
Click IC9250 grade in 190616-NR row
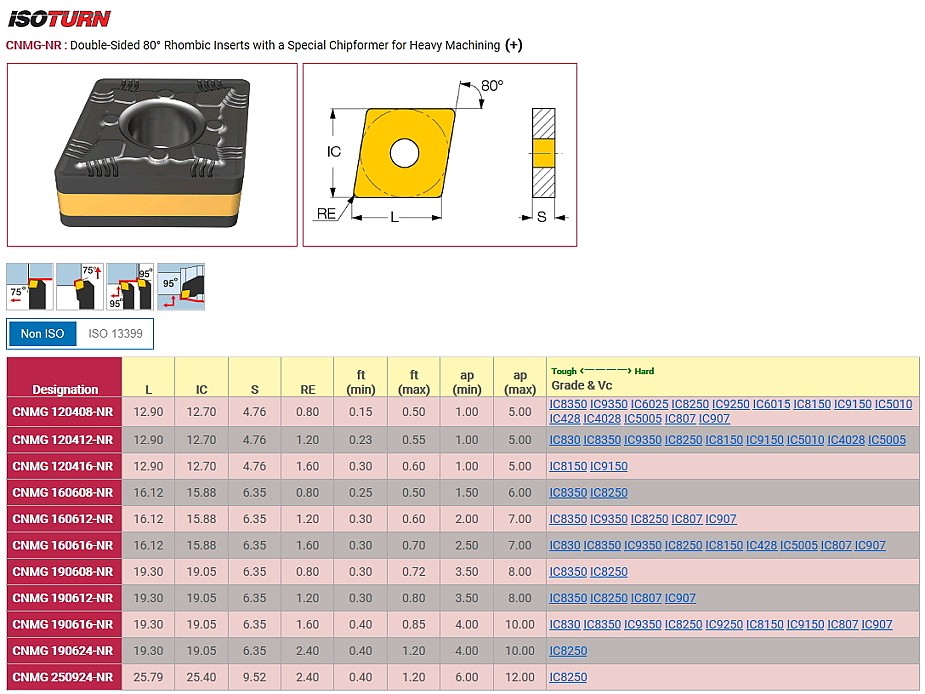tap(724, 624)
